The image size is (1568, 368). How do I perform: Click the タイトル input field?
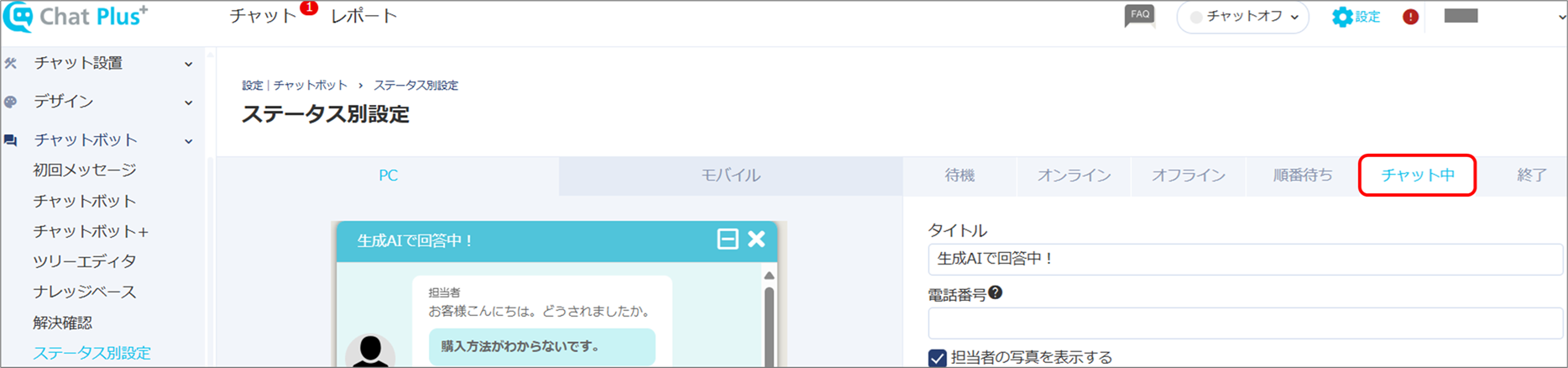point(1246,260)
